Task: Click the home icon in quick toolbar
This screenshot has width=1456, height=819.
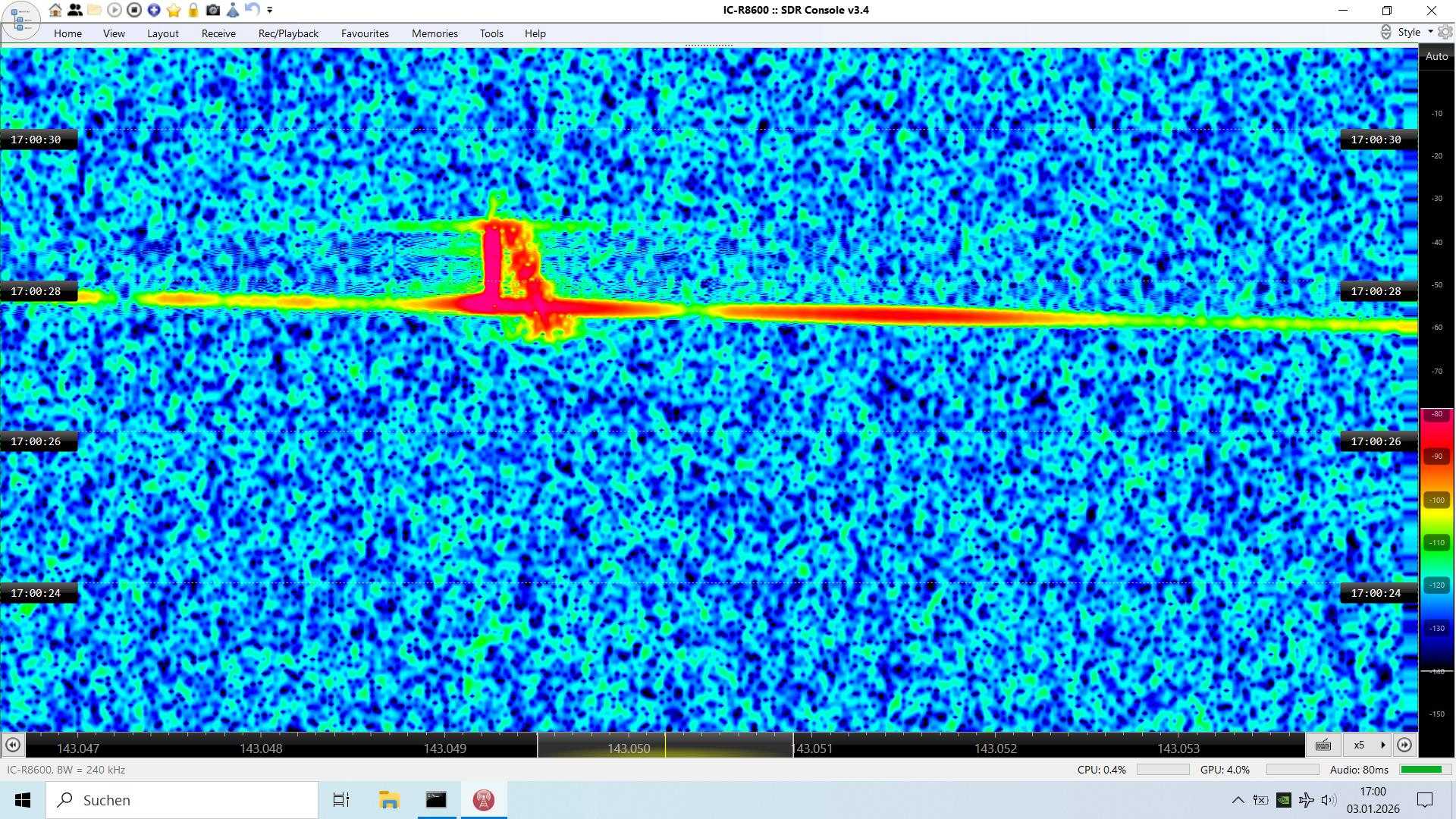Action: tap(55, 10)
